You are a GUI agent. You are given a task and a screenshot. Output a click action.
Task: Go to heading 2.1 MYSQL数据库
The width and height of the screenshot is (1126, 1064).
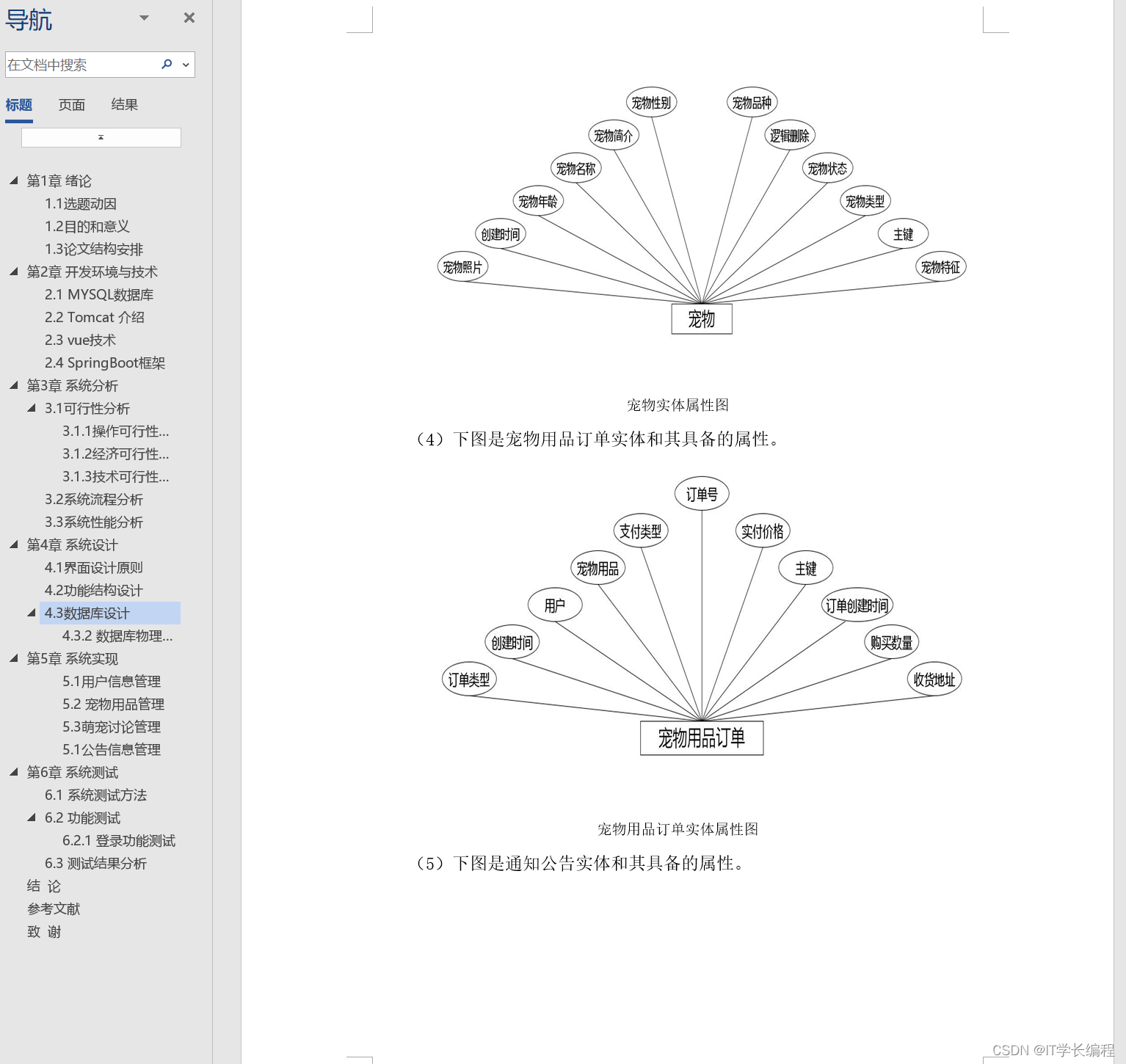pos(99,294)
